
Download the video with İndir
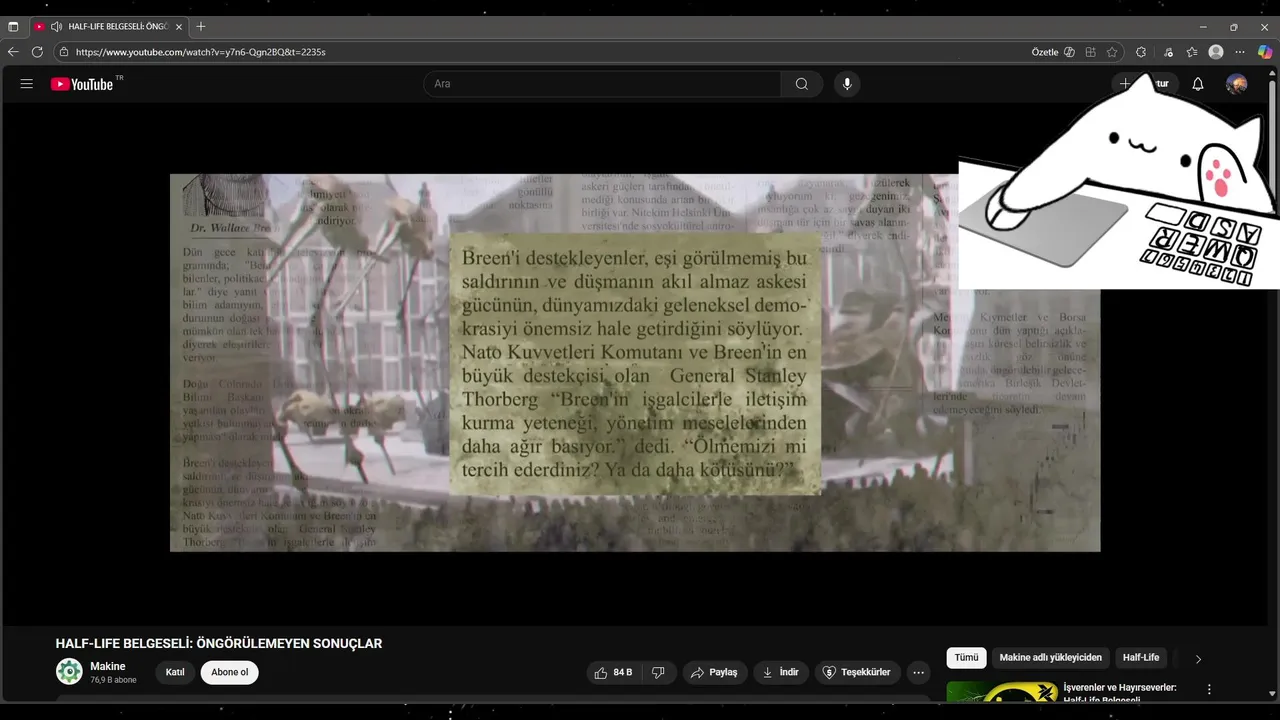780,672
